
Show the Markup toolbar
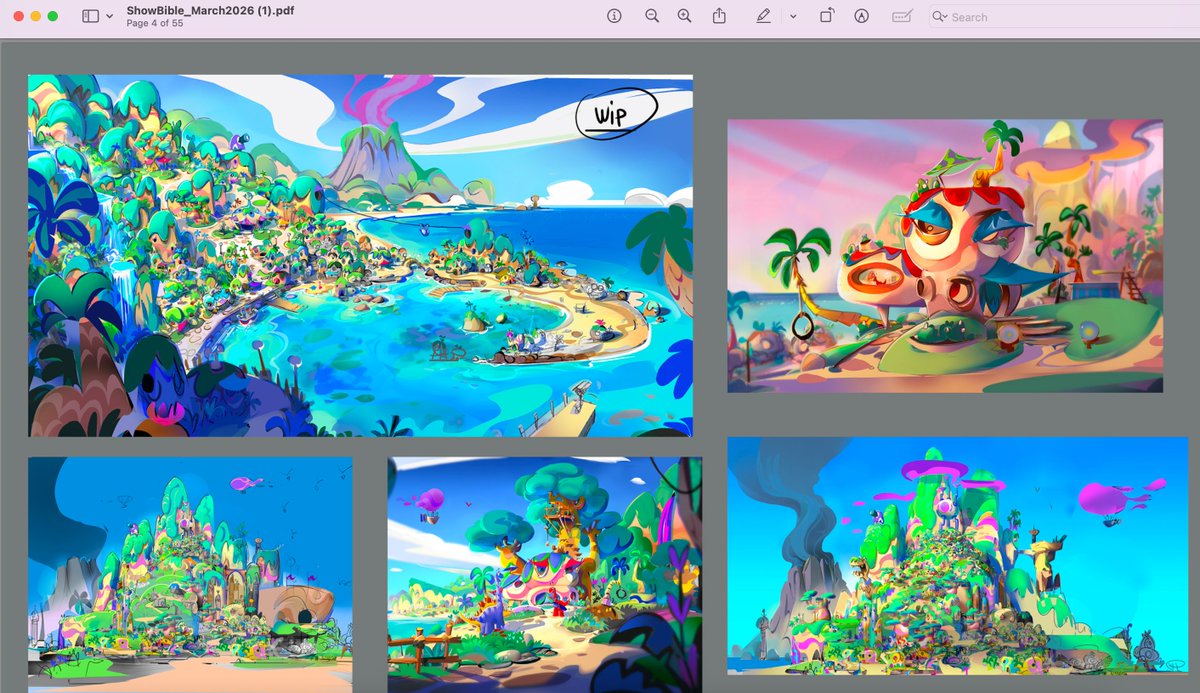[x=861, y=16]
